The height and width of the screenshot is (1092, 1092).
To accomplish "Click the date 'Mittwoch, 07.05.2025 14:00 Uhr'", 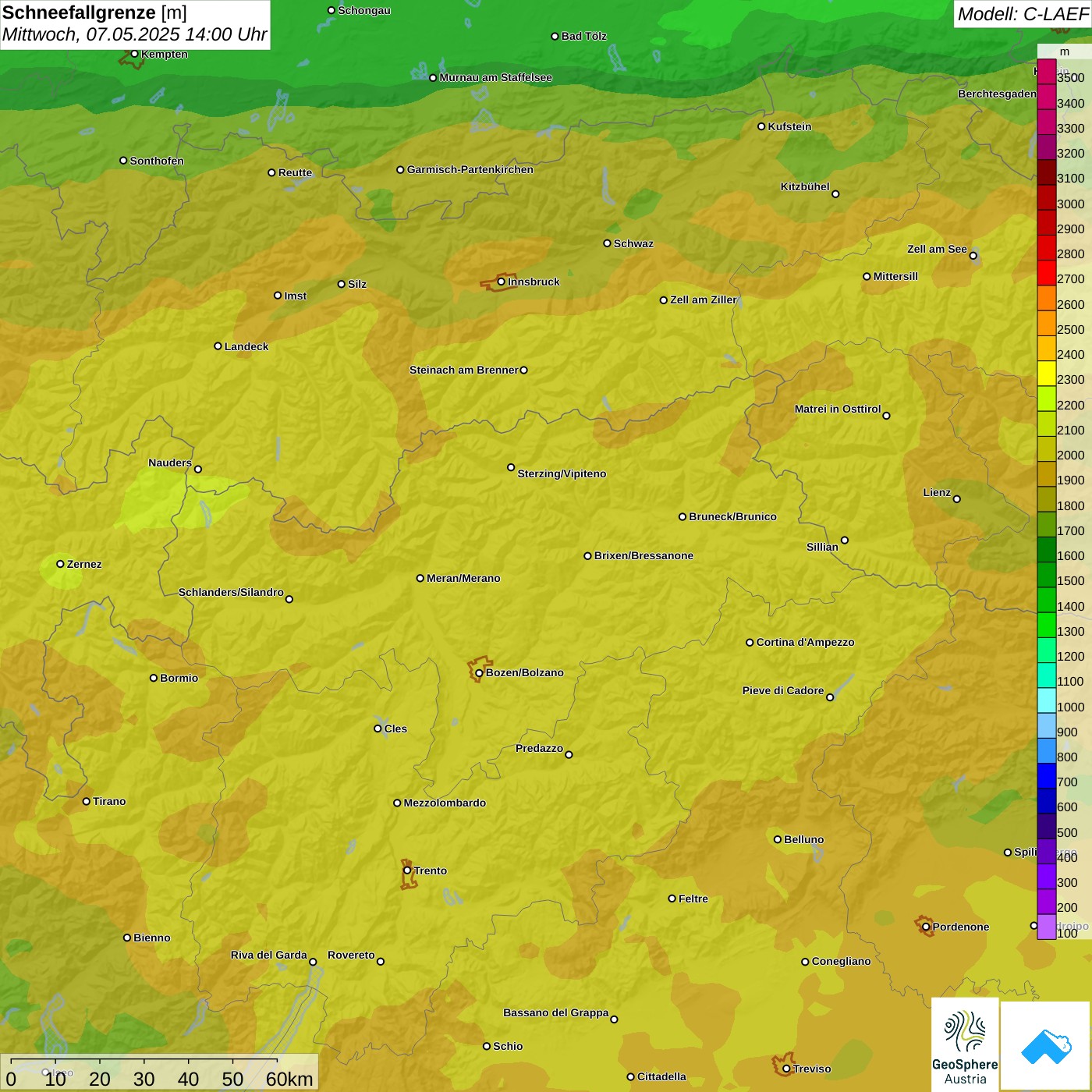I will click(134, 34).
